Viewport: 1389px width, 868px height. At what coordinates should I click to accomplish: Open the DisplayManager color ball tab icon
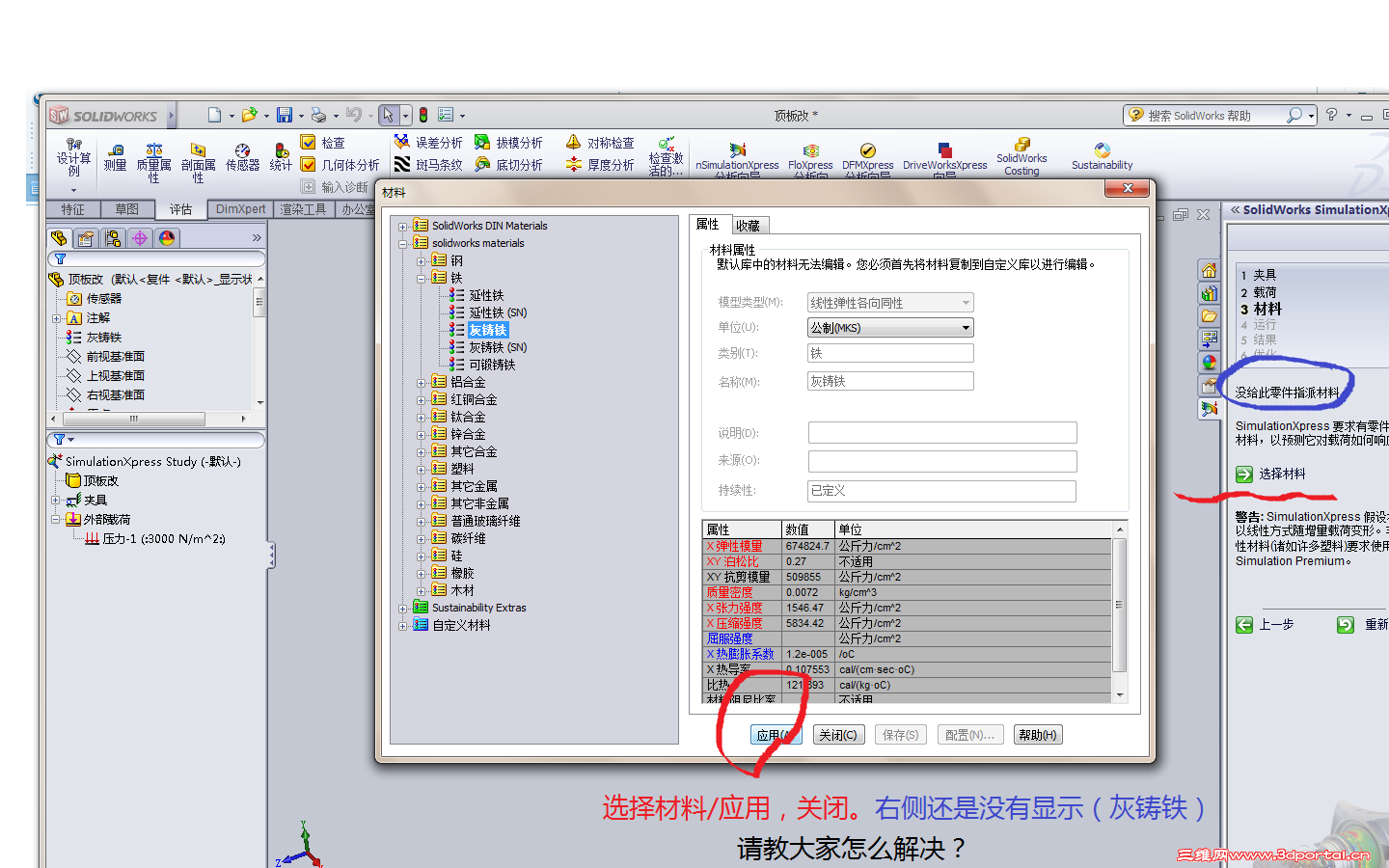(167, 238)
